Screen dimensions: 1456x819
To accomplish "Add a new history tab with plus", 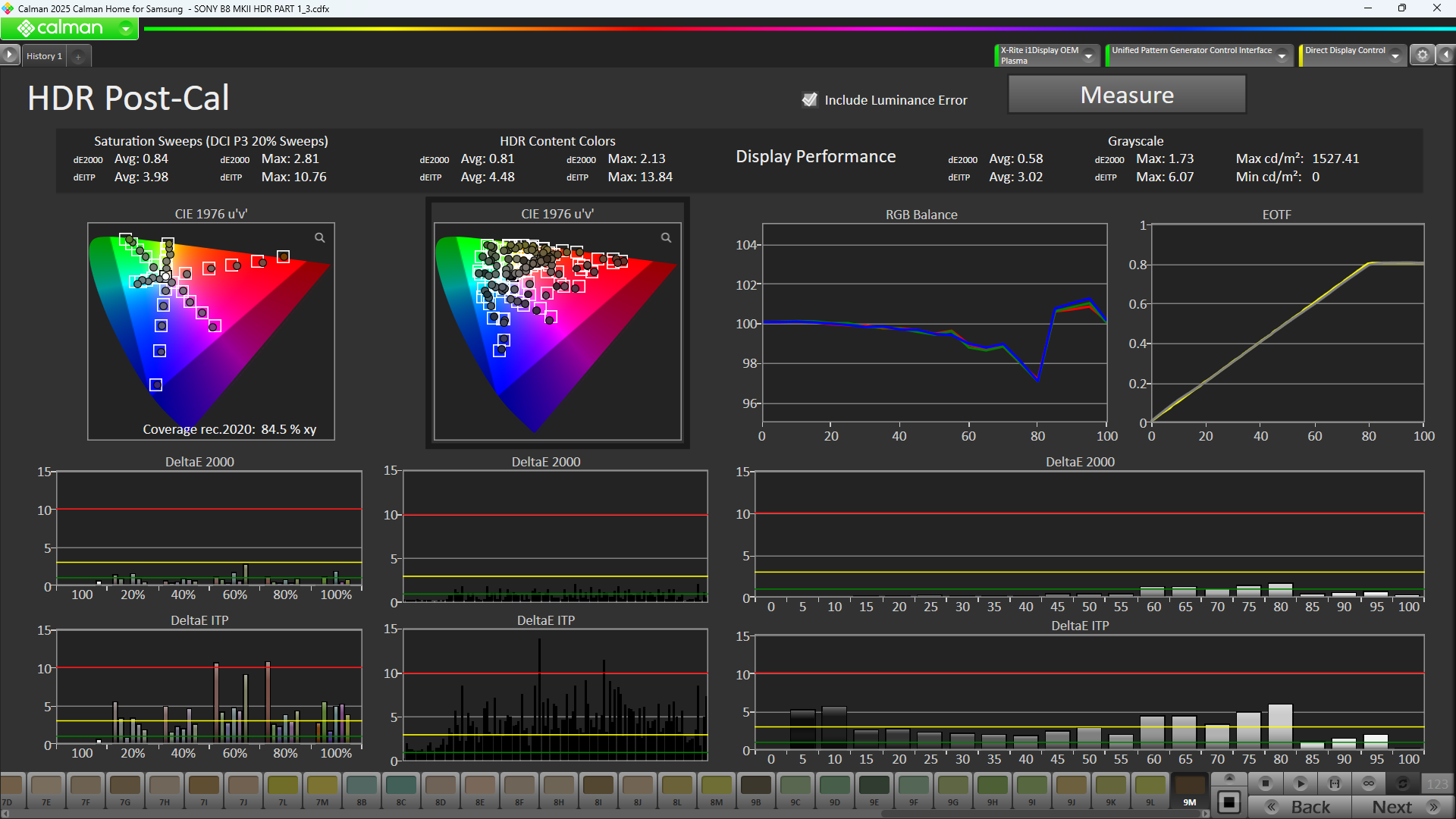I will point(78,56).
